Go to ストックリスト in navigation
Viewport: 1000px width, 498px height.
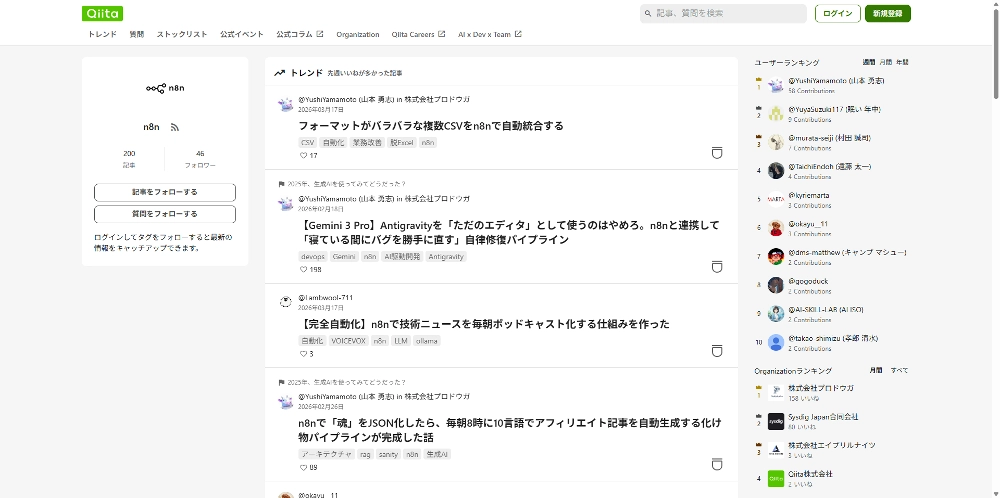[182, 34]
